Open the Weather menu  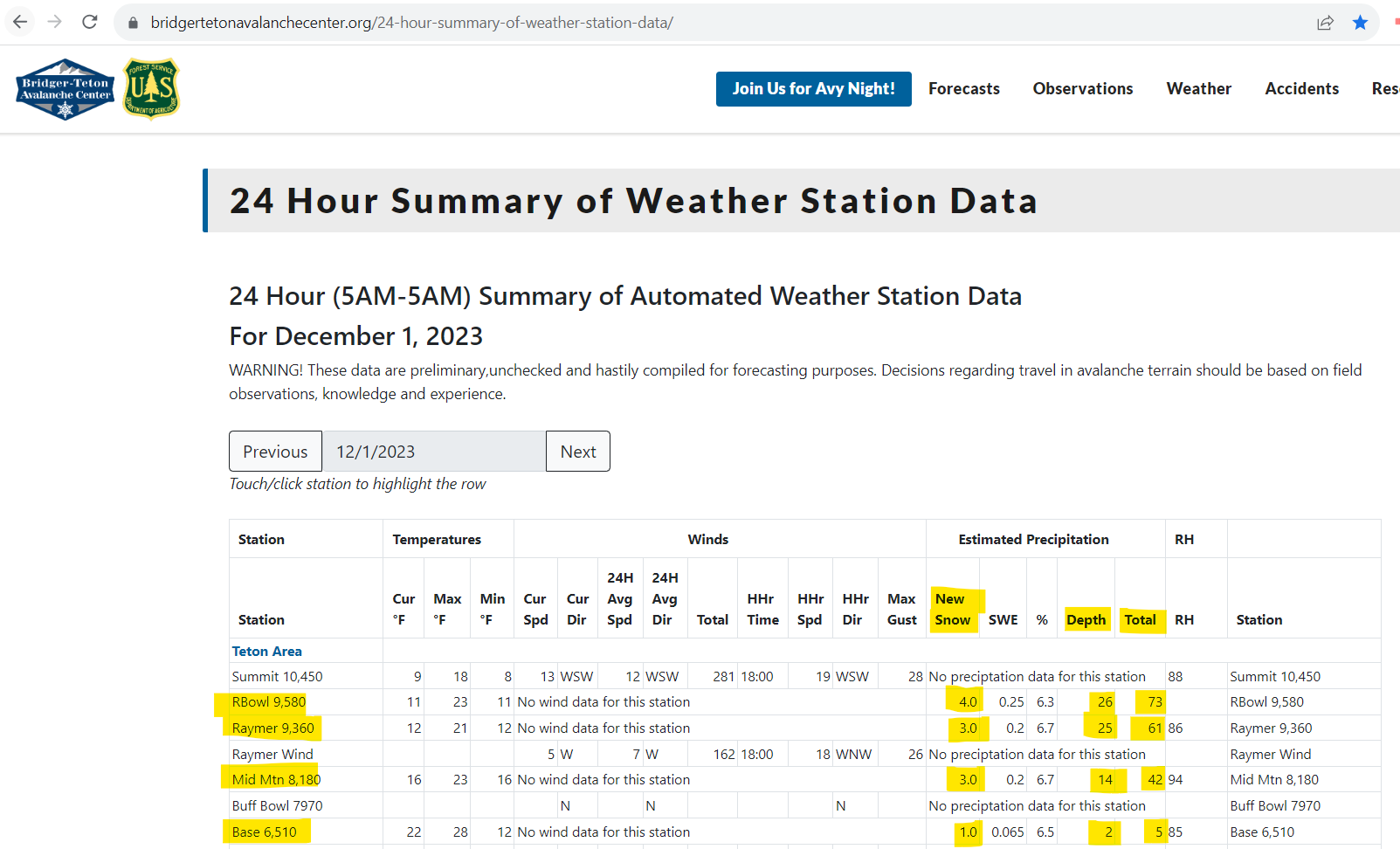tap(1199, 89)
